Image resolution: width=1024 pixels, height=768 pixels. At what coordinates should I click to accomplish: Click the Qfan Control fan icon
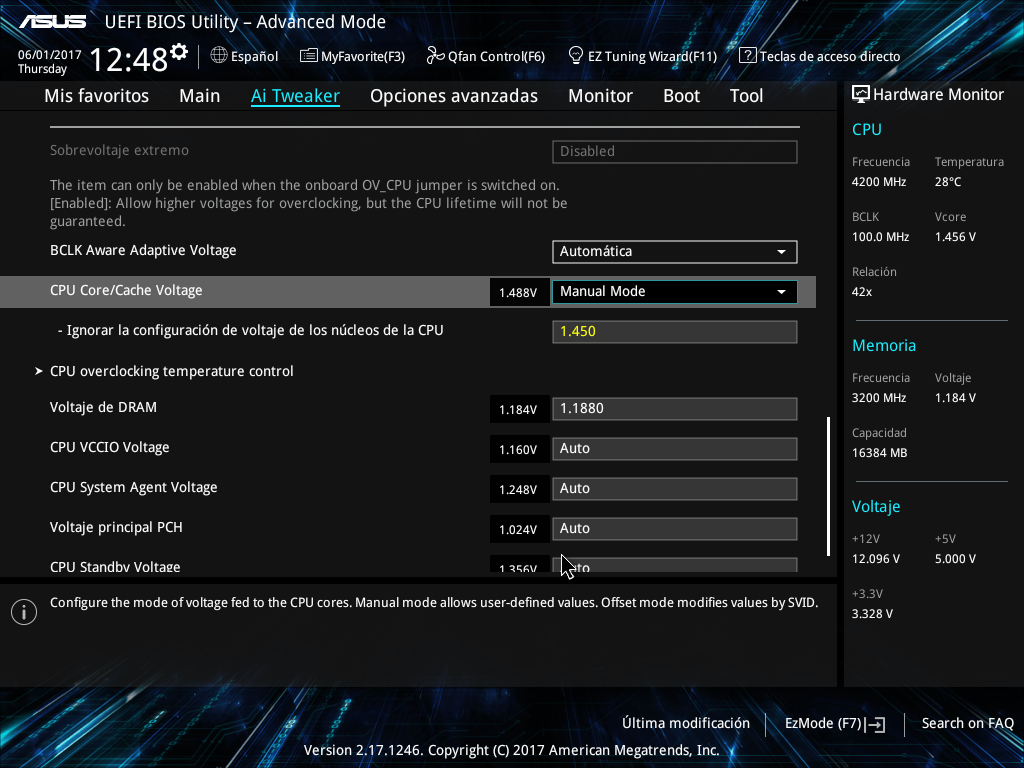[x=435, y=56]
